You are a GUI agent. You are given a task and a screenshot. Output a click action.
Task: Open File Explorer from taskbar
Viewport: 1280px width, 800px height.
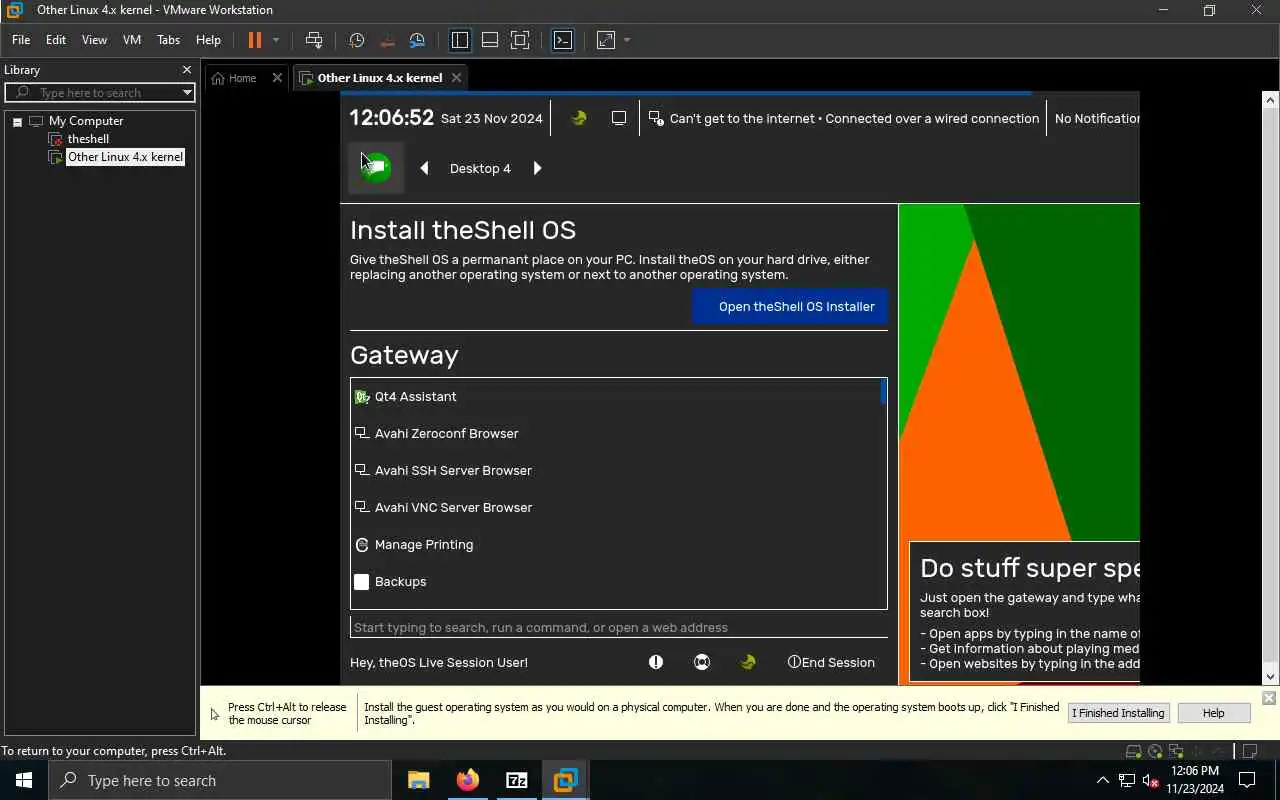click(419, 780)
